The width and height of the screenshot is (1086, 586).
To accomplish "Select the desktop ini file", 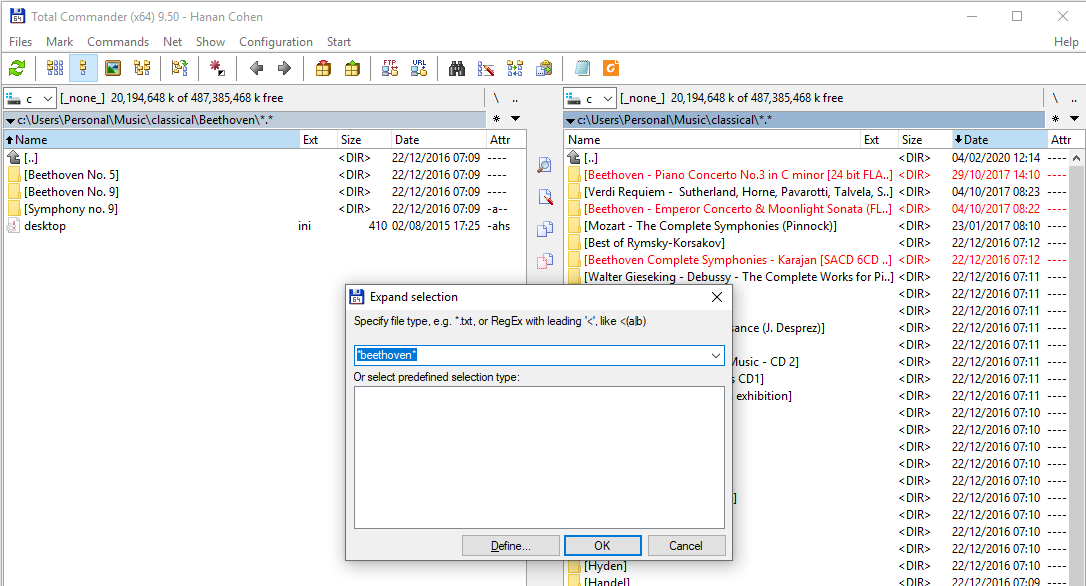I will 45,226.
